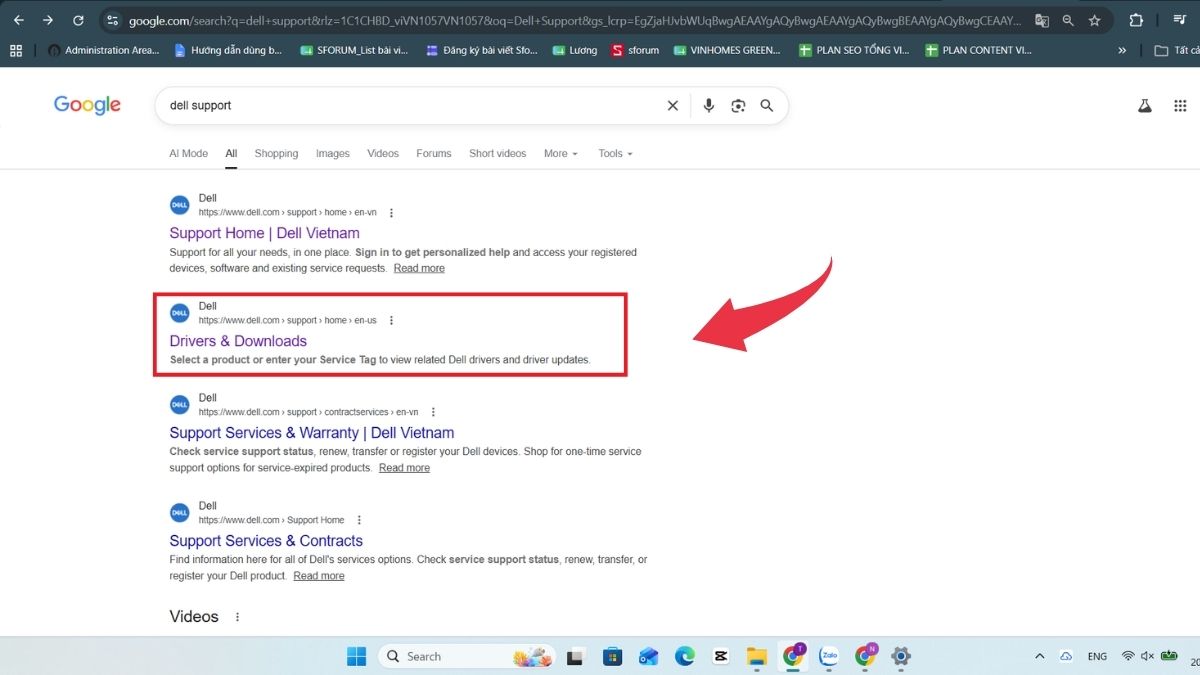Open the VINHOMES GREEN bookmark
This screenshot has width=1200, height=675.
[x=727, y=50]
